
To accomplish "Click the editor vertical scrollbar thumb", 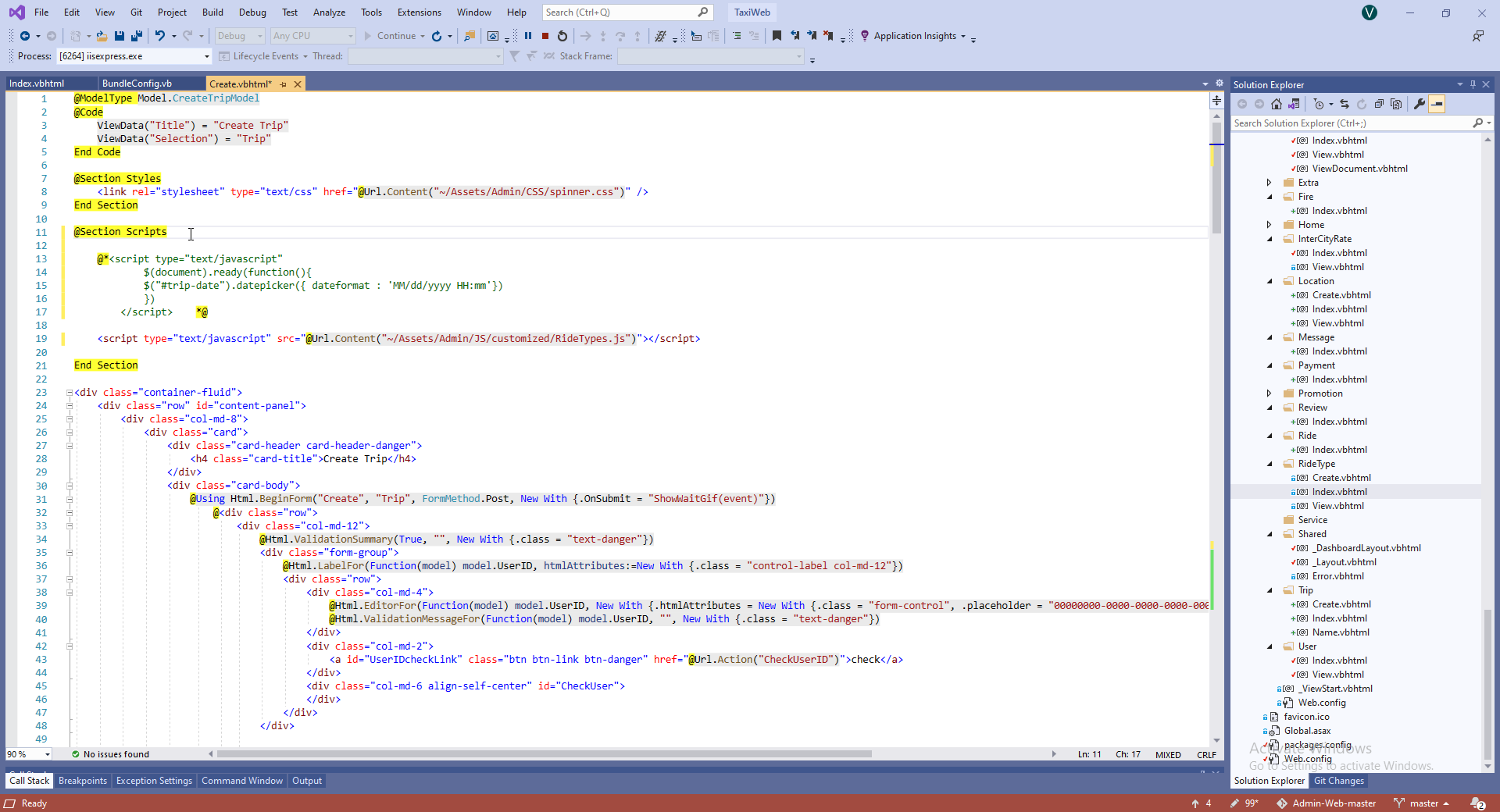I will coord(1216,177).
